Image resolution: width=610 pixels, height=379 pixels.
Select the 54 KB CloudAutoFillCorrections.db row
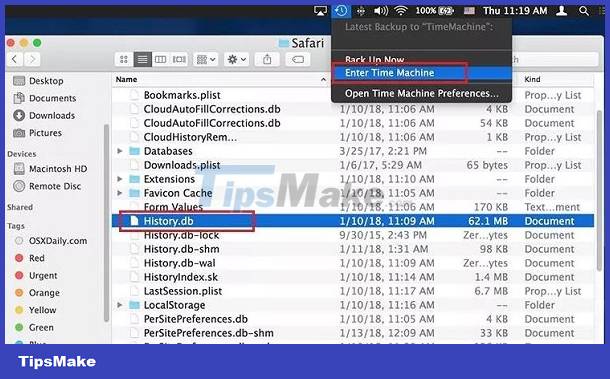pos(352,123)
